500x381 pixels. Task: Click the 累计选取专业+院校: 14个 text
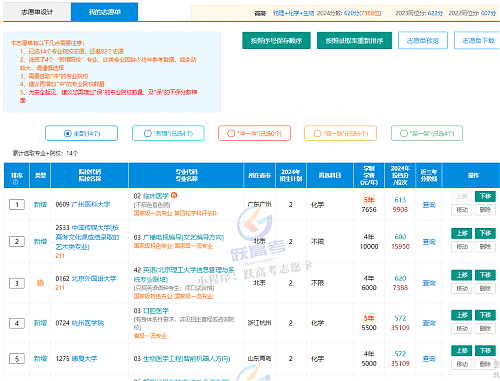click(x=45, y=153)
